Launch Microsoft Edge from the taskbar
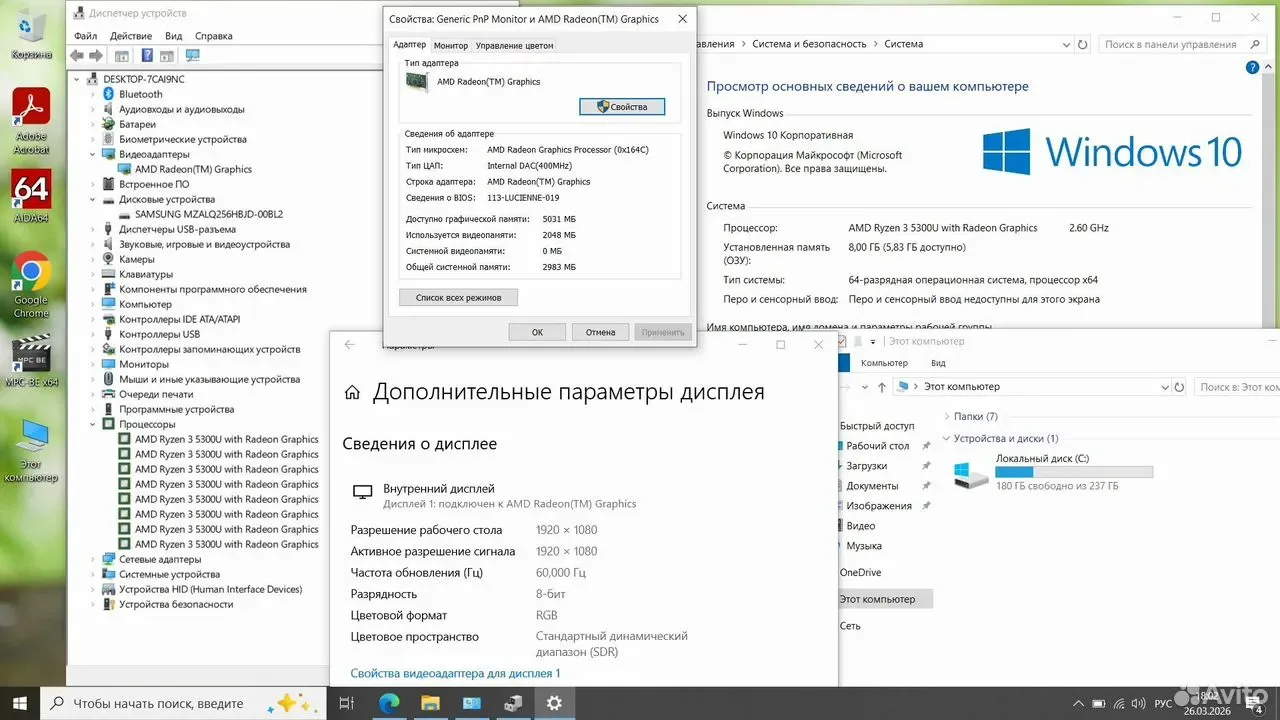1280x720 pixels. pos(388,703)
